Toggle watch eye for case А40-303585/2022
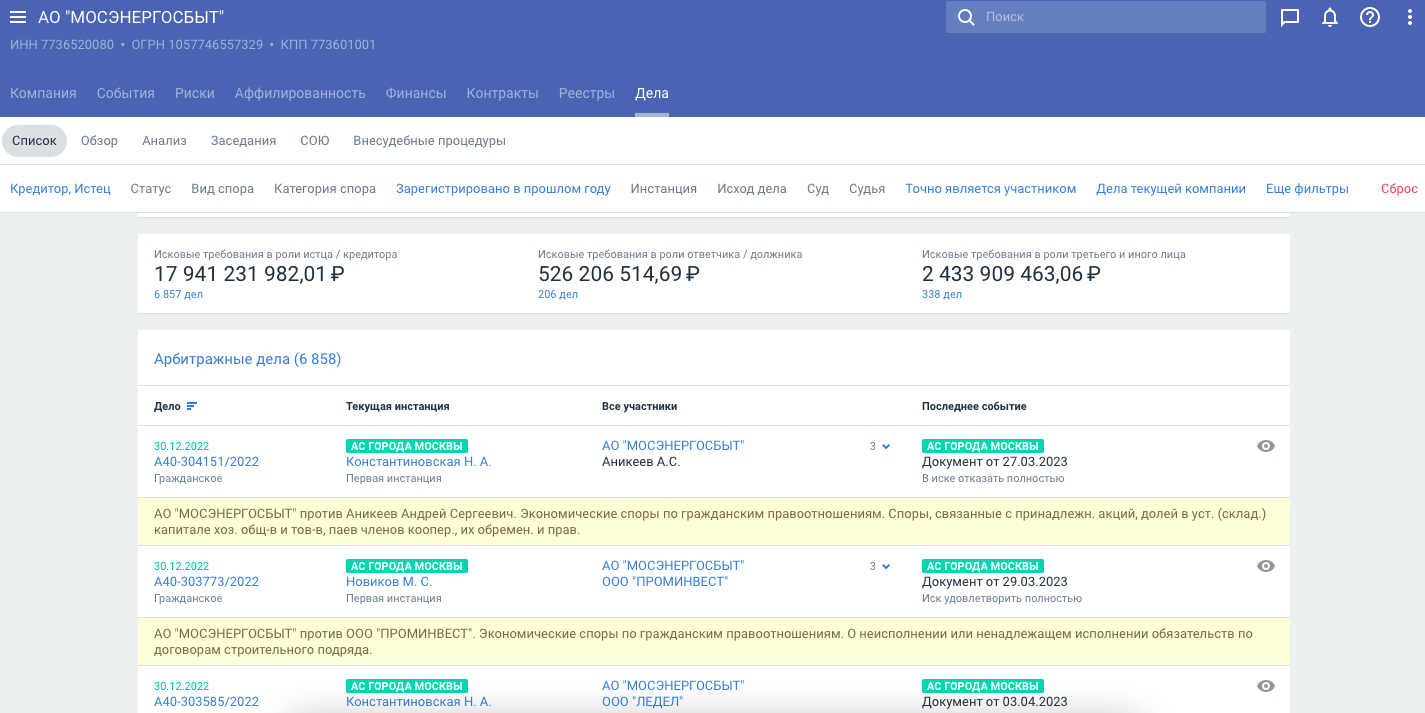The image size is (1425, 713). pos(1266,686)
